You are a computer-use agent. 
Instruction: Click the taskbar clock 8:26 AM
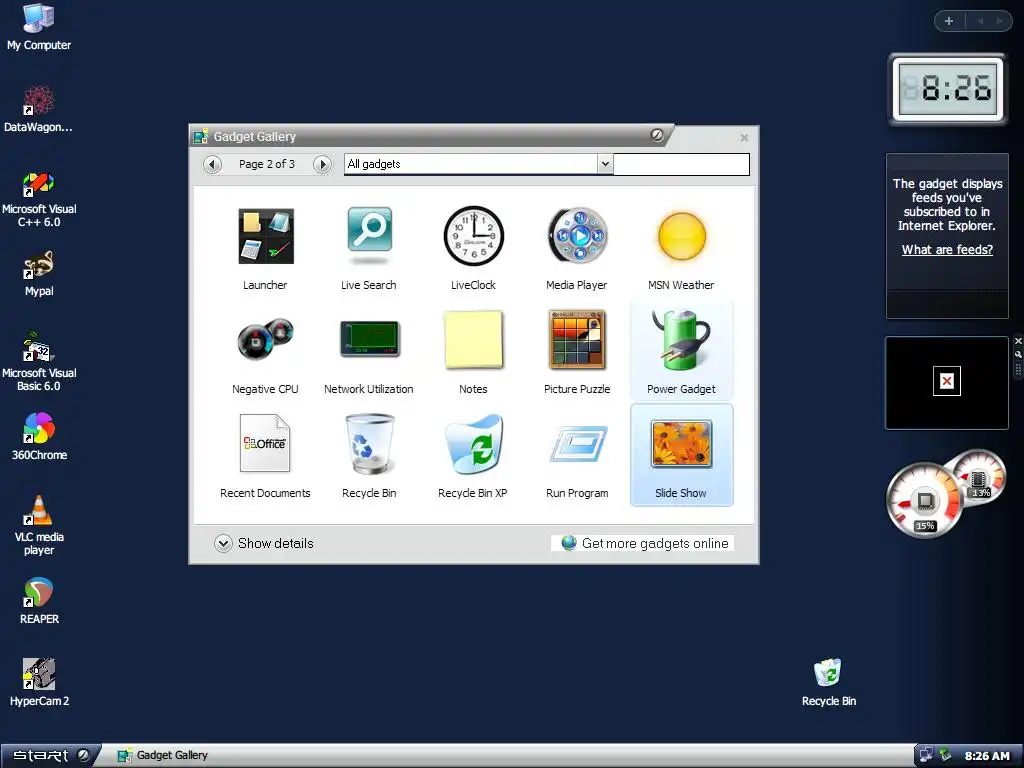coord(987,756)
